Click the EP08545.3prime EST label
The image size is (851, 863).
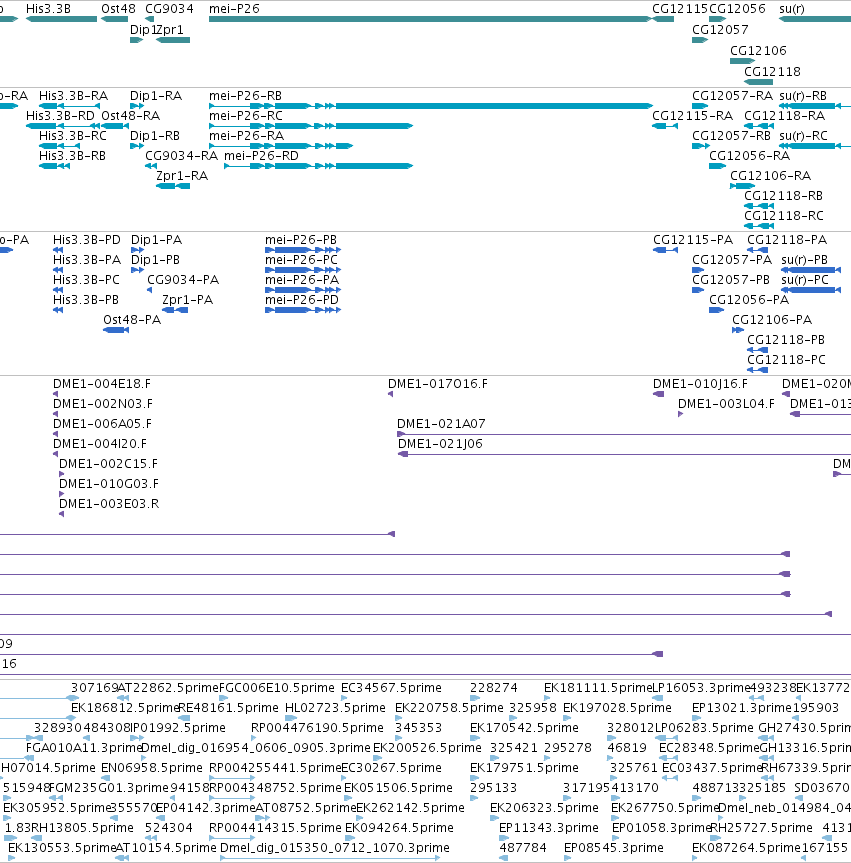click(614, 848)
